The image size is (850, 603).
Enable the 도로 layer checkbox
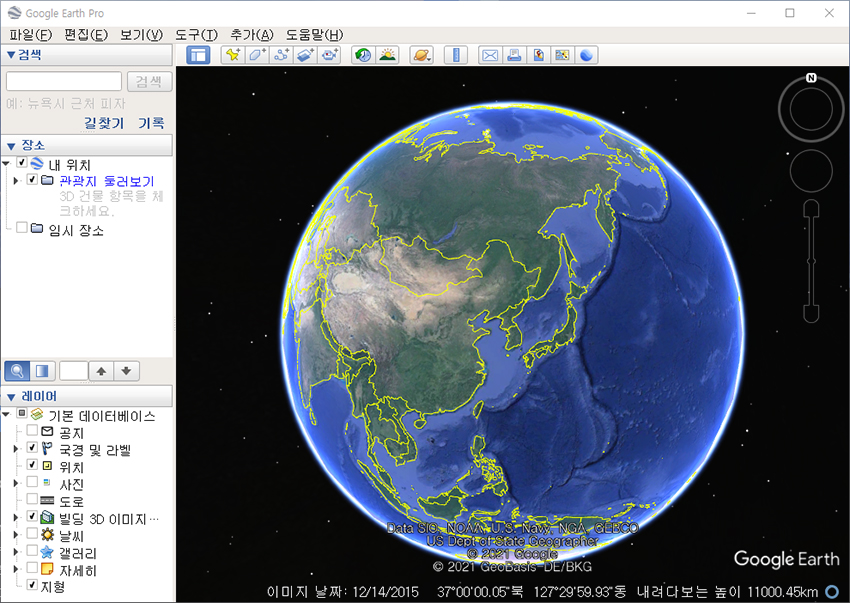32,499
